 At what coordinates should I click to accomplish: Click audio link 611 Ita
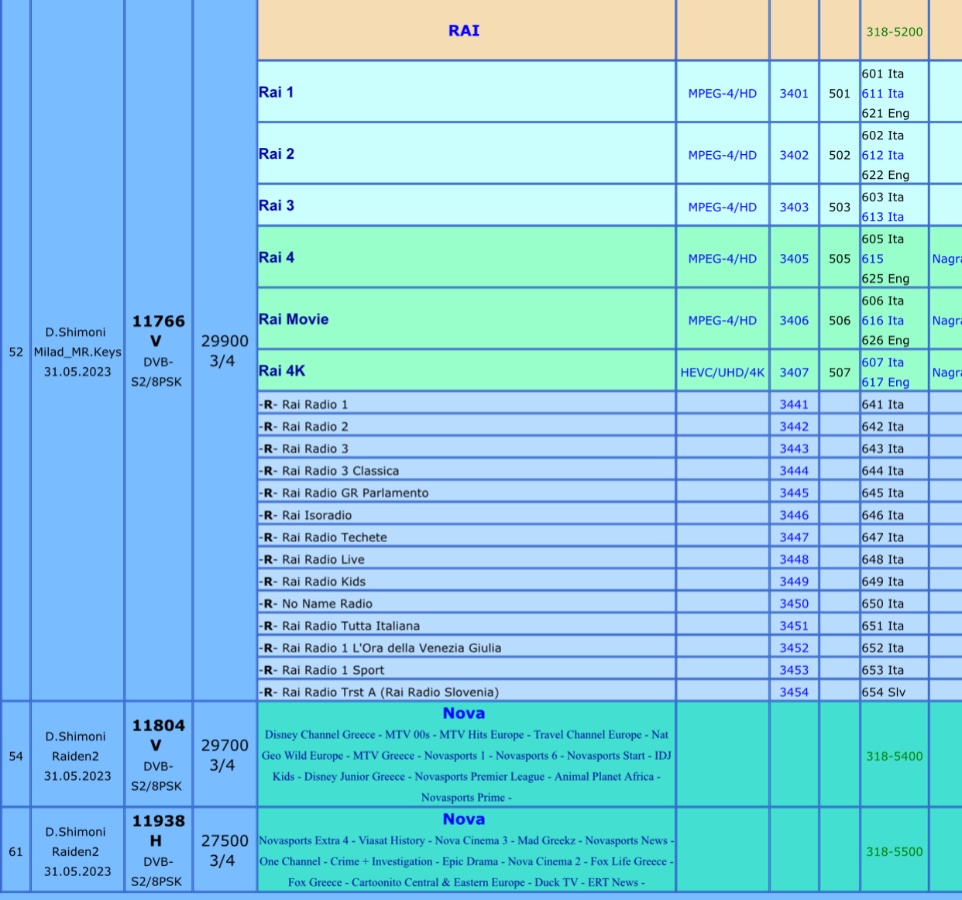point(882,93)
